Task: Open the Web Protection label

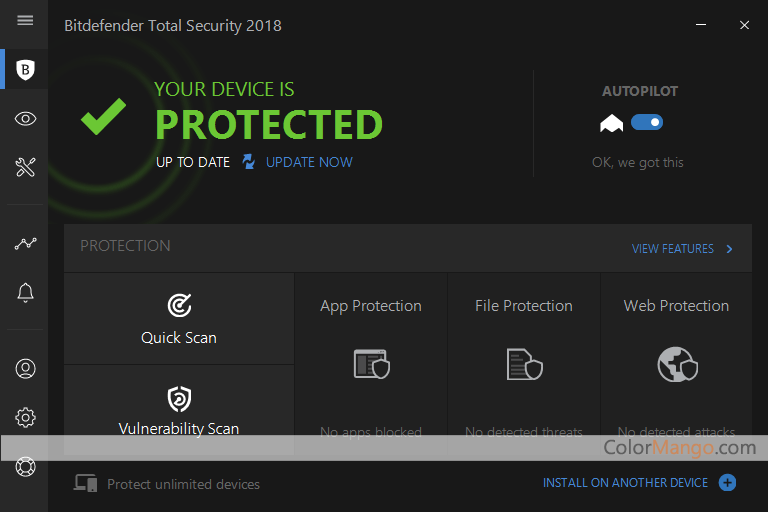Action: [676, 306]
